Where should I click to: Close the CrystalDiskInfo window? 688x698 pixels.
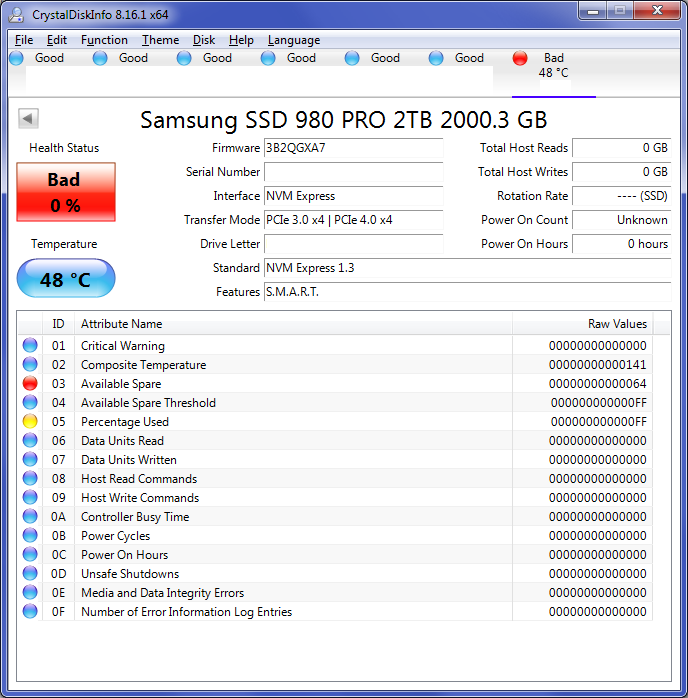click(x=657, y=11)
